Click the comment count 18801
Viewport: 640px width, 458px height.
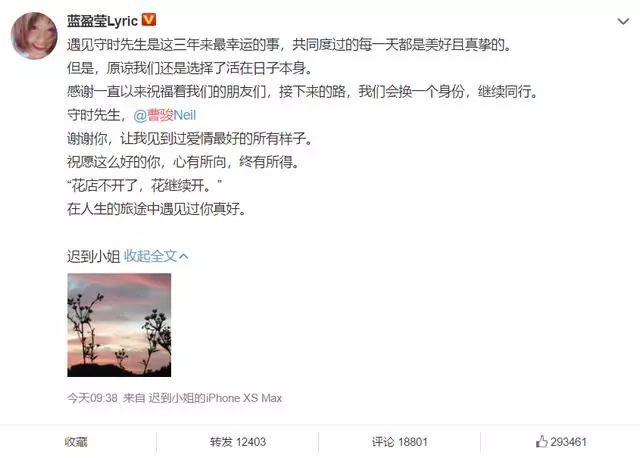(x=413, y=442)
